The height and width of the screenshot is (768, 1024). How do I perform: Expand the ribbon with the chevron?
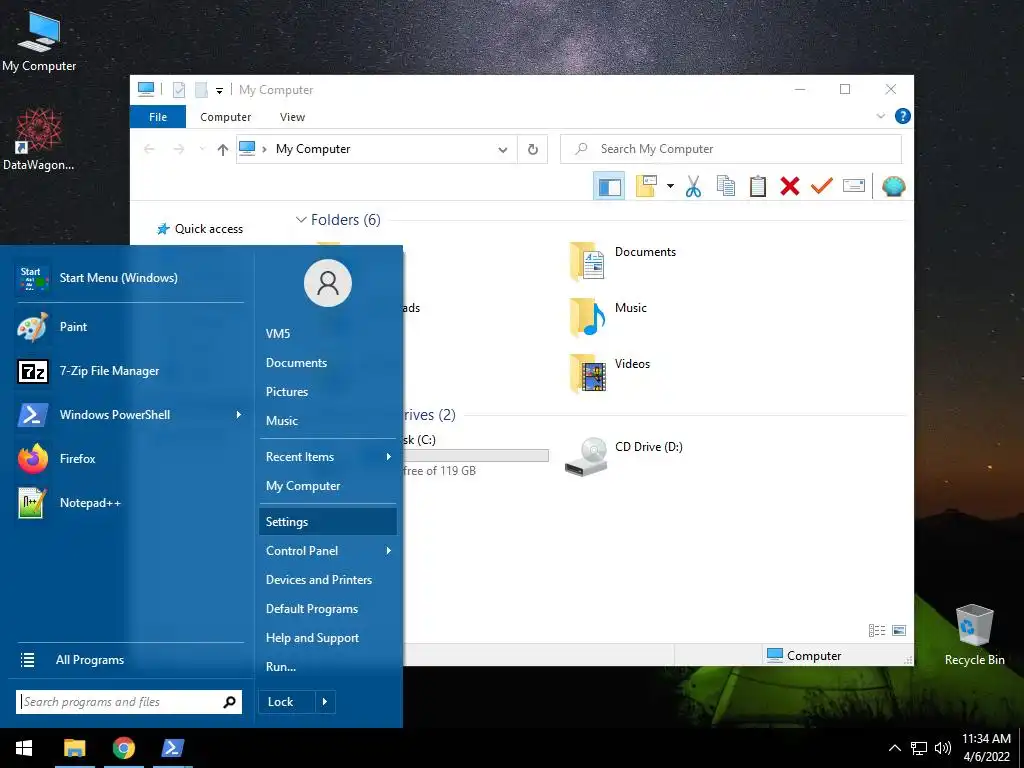pos(880,116)
